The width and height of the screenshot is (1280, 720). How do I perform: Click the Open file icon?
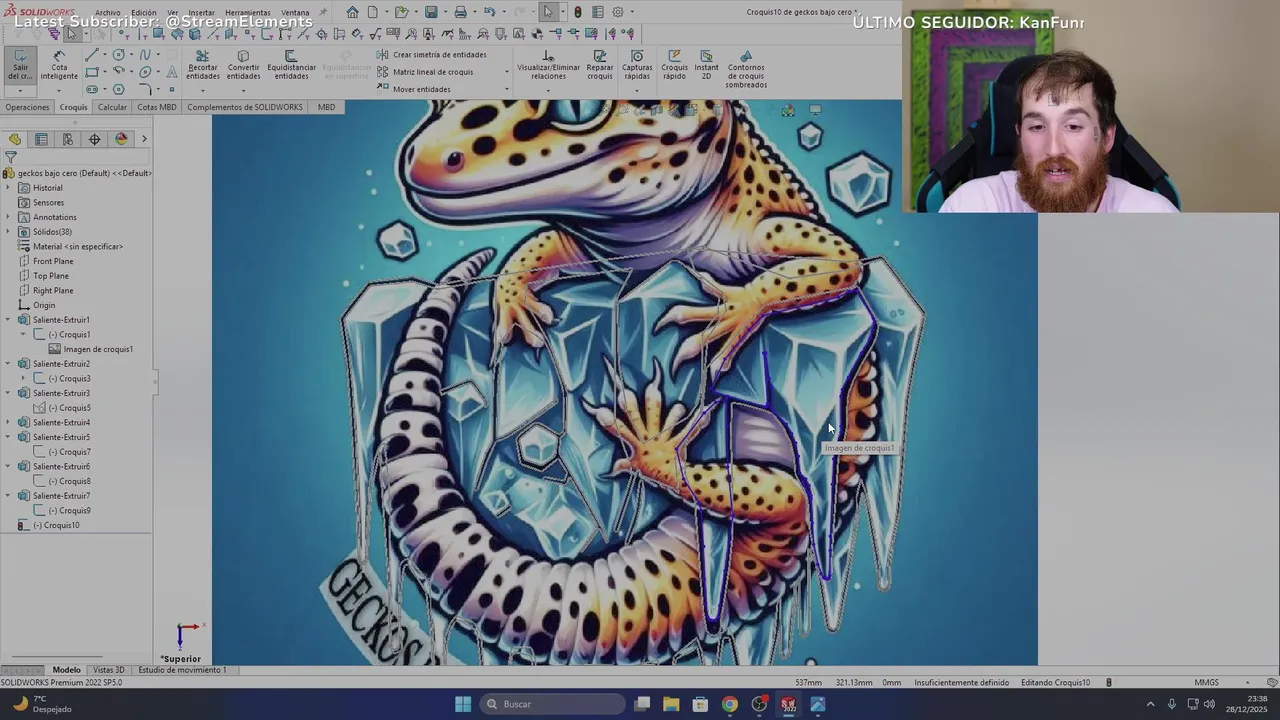(x=401, y=12)
